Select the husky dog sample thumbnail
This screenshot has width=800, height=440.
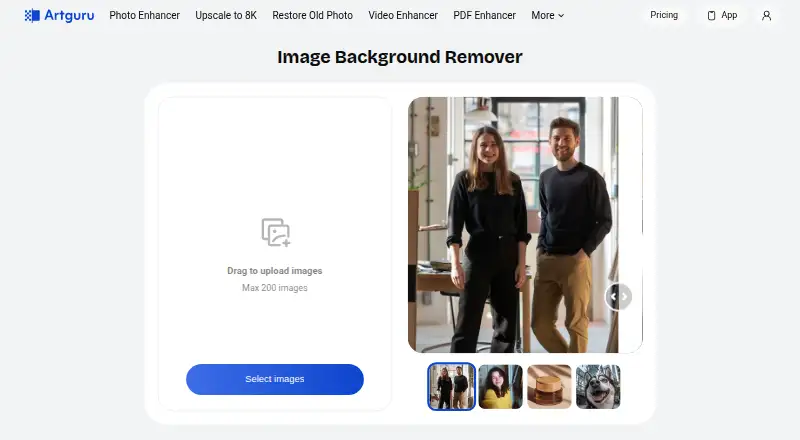click(x=598, y=386)
